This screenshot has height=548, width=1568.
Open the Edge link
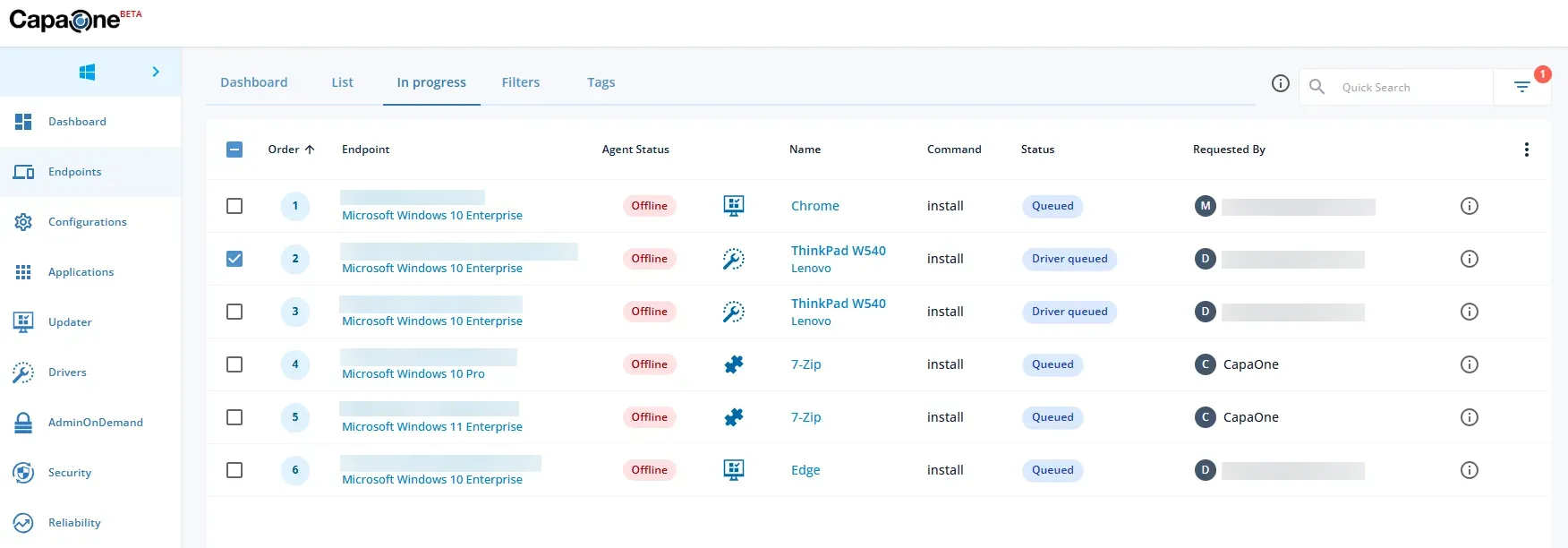point(805,470)
